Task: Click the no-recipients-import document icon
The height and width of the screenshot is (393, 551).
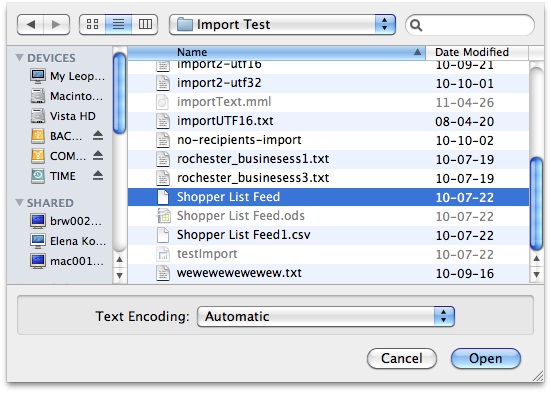Action: [x=163, y=140]
